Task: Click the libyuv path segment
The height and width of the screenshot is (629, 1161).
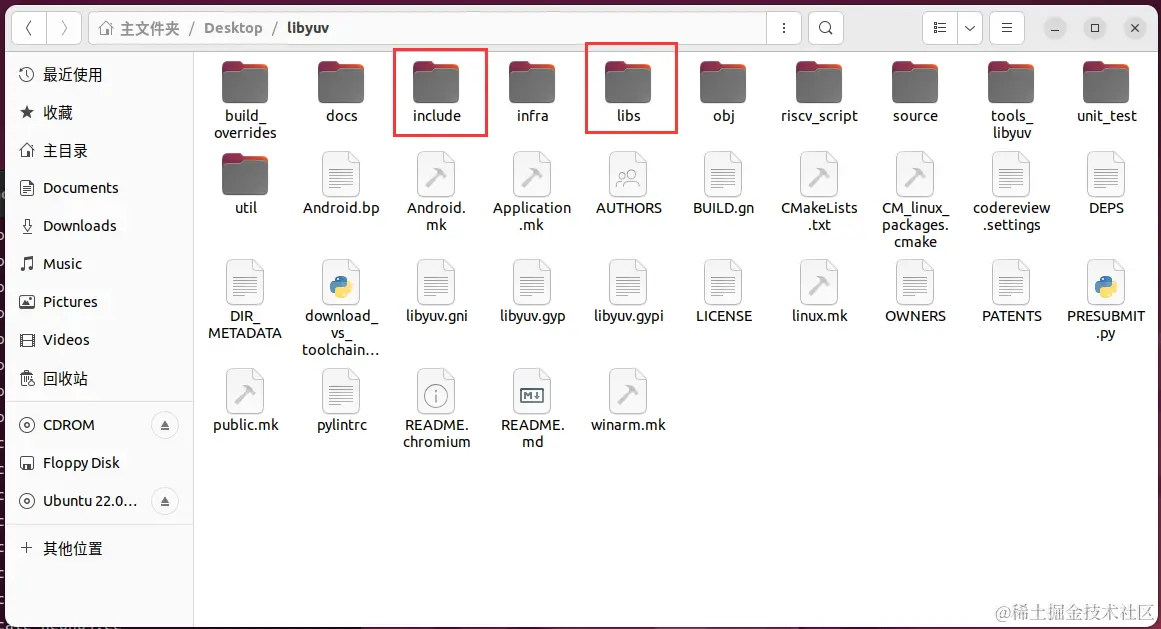Action: point(308,28)
